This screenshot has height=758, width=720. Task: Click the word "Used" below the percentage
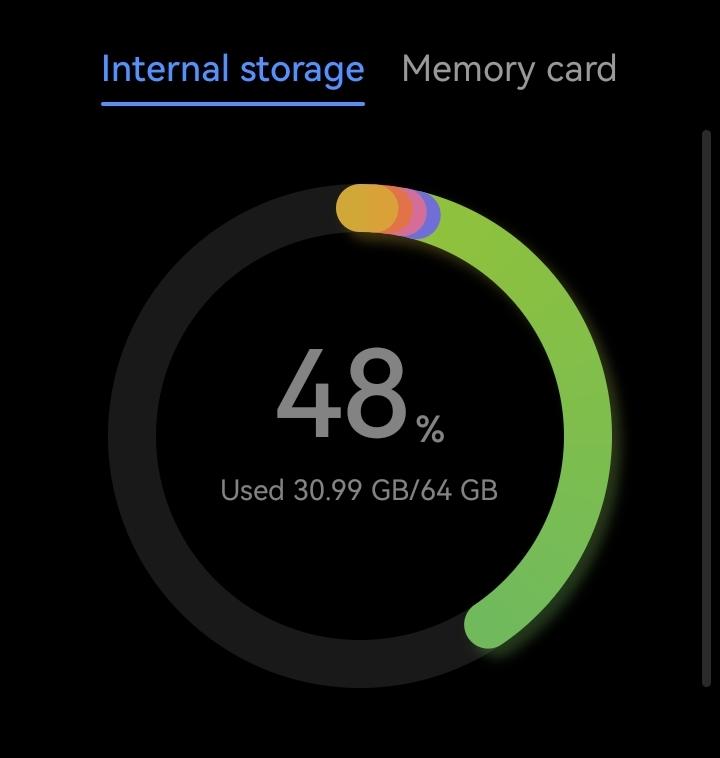pyautogui.click(x=252, y=491)
